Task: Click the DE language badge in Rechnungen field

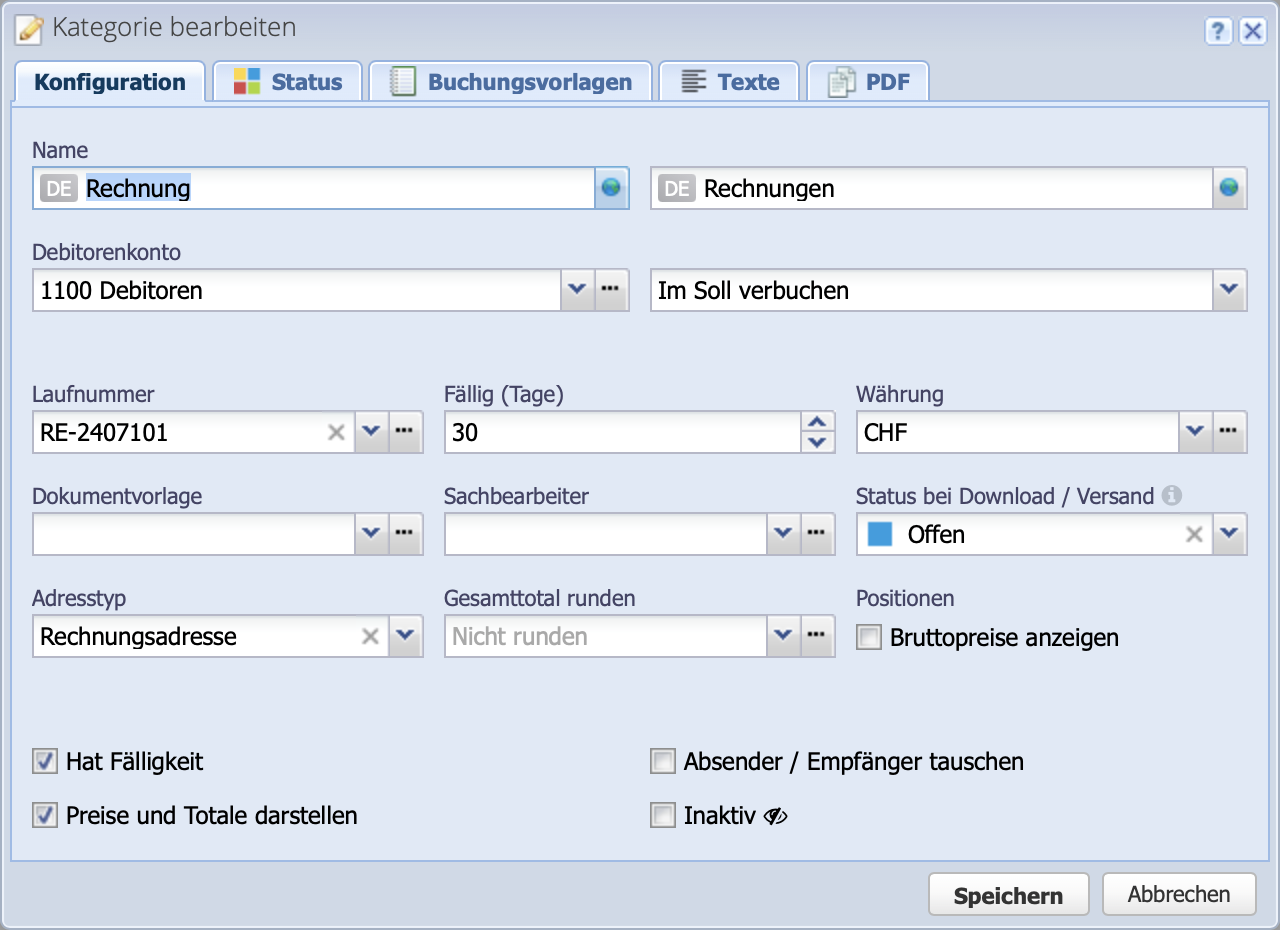Action: coord(677,188)
